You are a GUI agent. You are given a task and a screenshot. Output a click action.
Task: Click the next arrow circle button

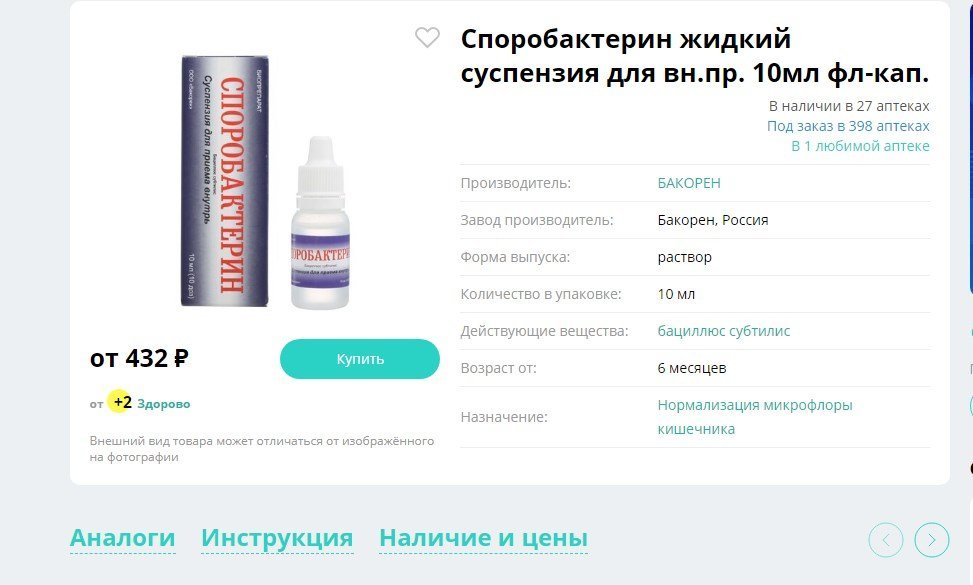[931, 540]
